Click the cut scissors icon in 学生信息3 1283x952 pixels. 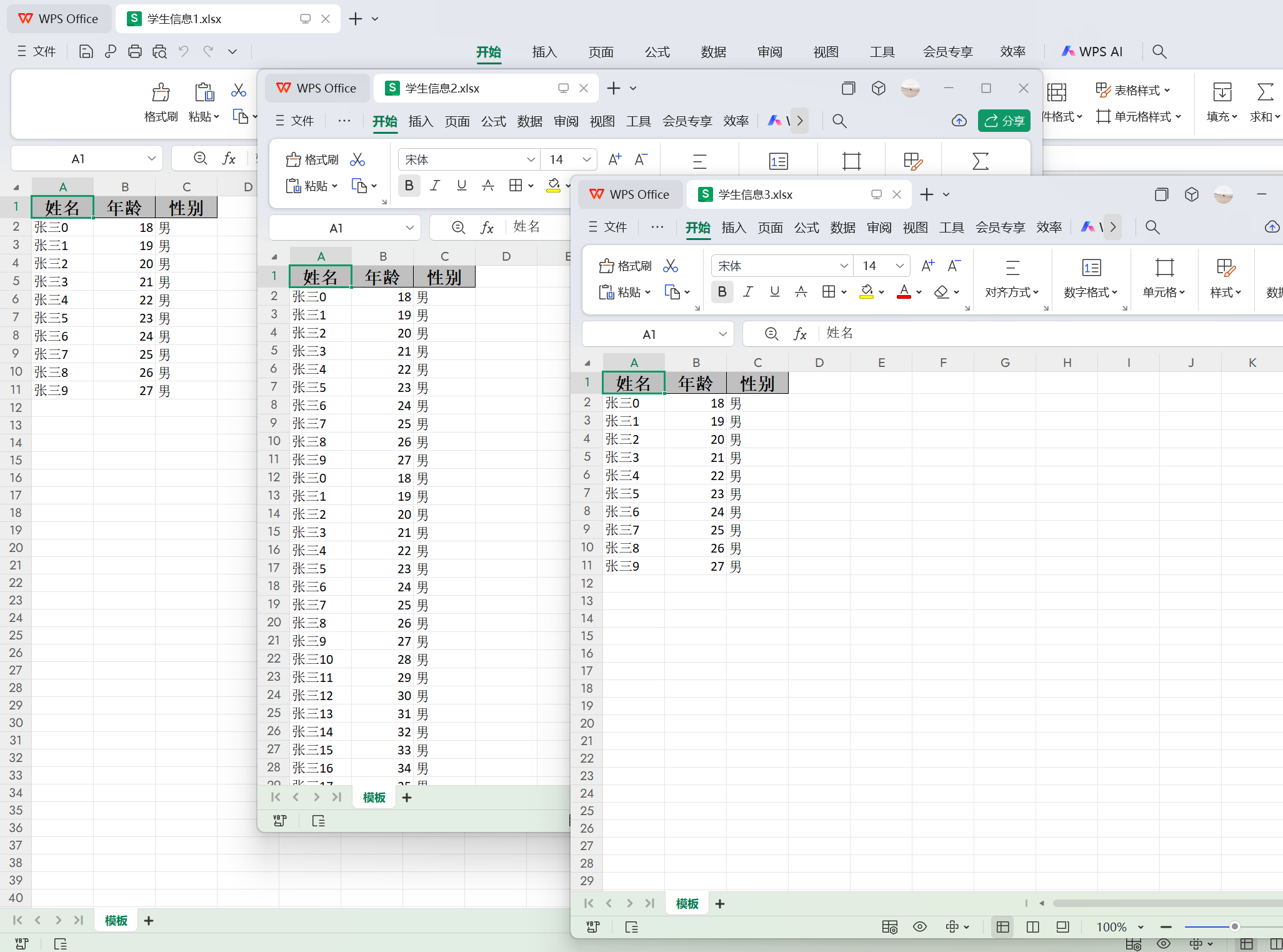671,266
